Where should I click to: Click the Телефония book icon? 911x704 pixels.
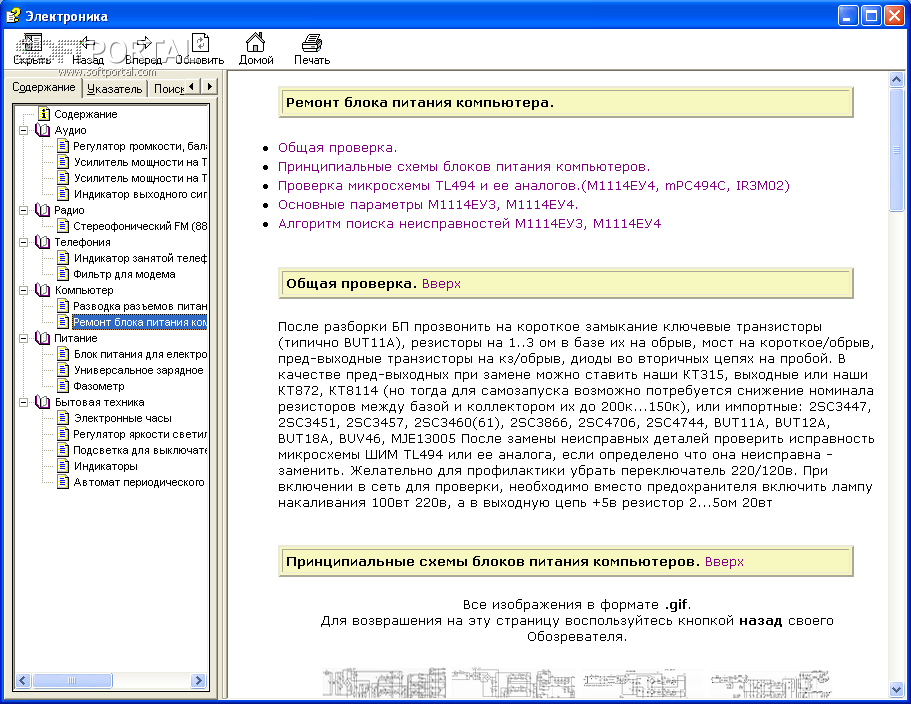click(x=42, y=242)
